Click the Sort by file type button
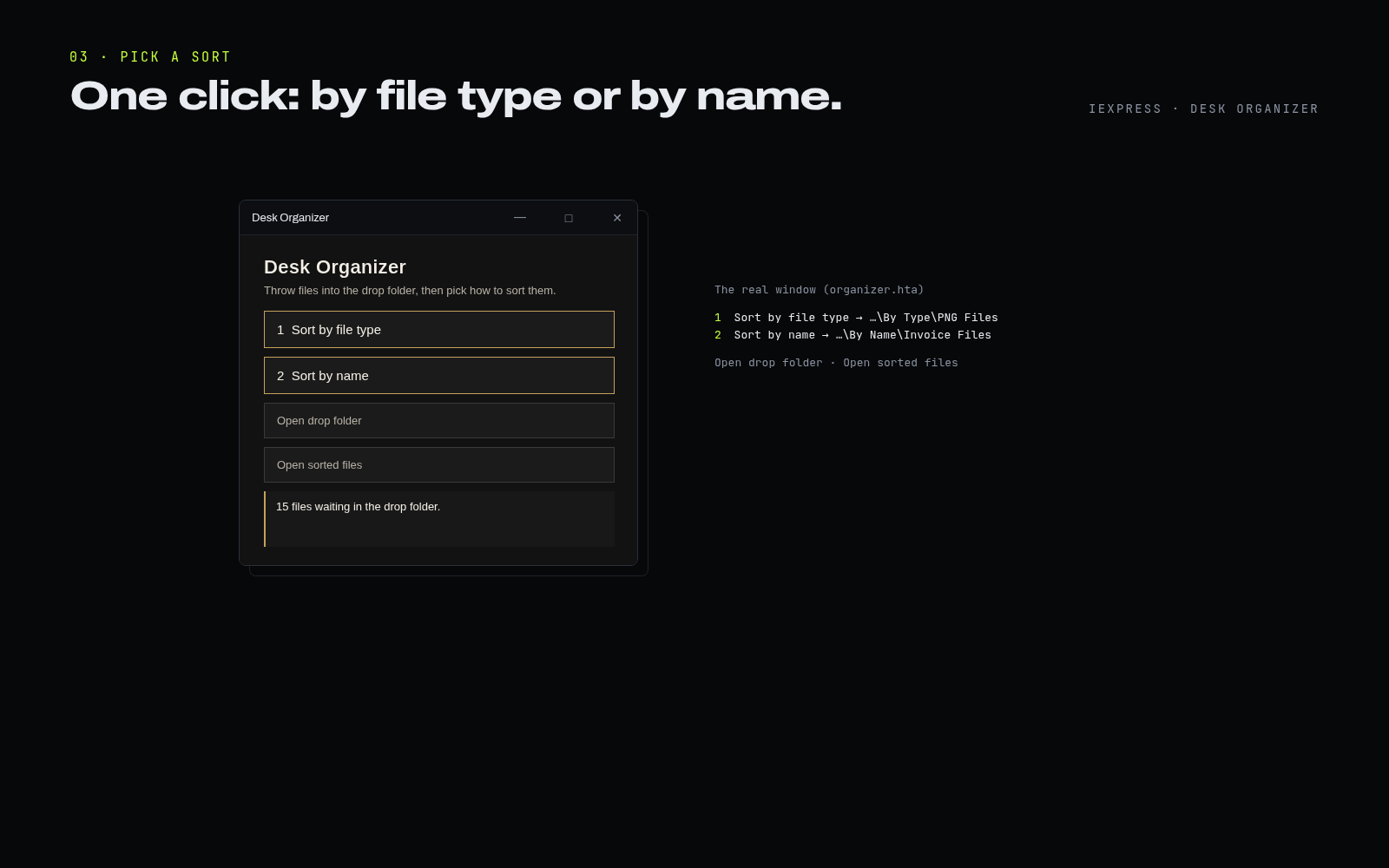This screenshot has height=868, width=1389. click(439, 329)
